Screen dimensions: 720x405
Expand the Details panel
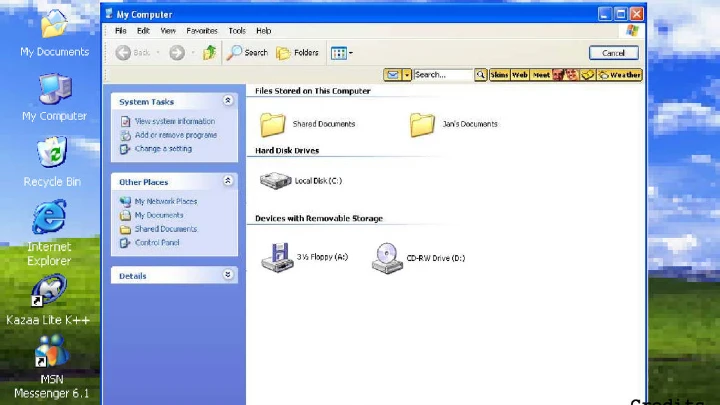pyautogui.click(x=228, y=275)
